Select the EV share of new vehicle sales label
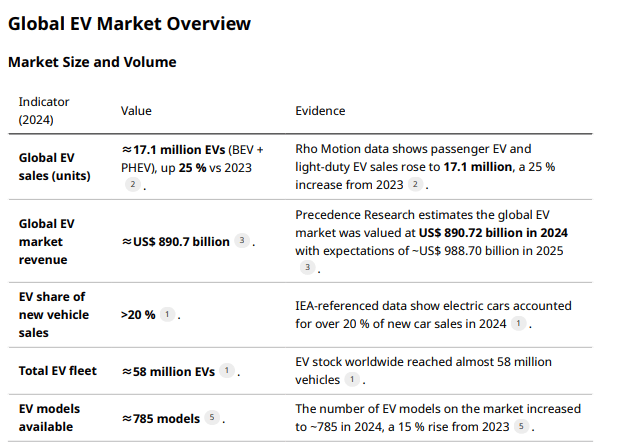Image resolution: width=617 pixels, height=446 pixels. 54,315
